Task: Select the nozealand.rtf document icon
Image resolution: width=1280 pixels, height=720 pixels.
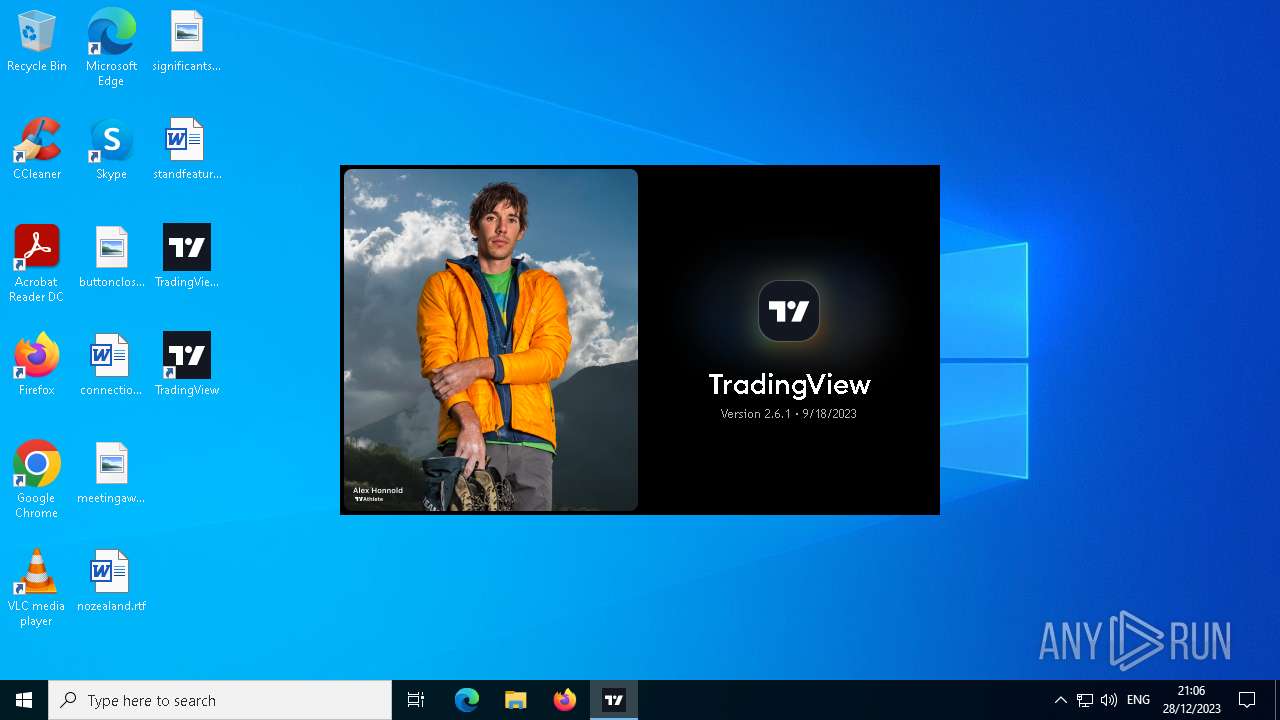Action: click(111, 581)
